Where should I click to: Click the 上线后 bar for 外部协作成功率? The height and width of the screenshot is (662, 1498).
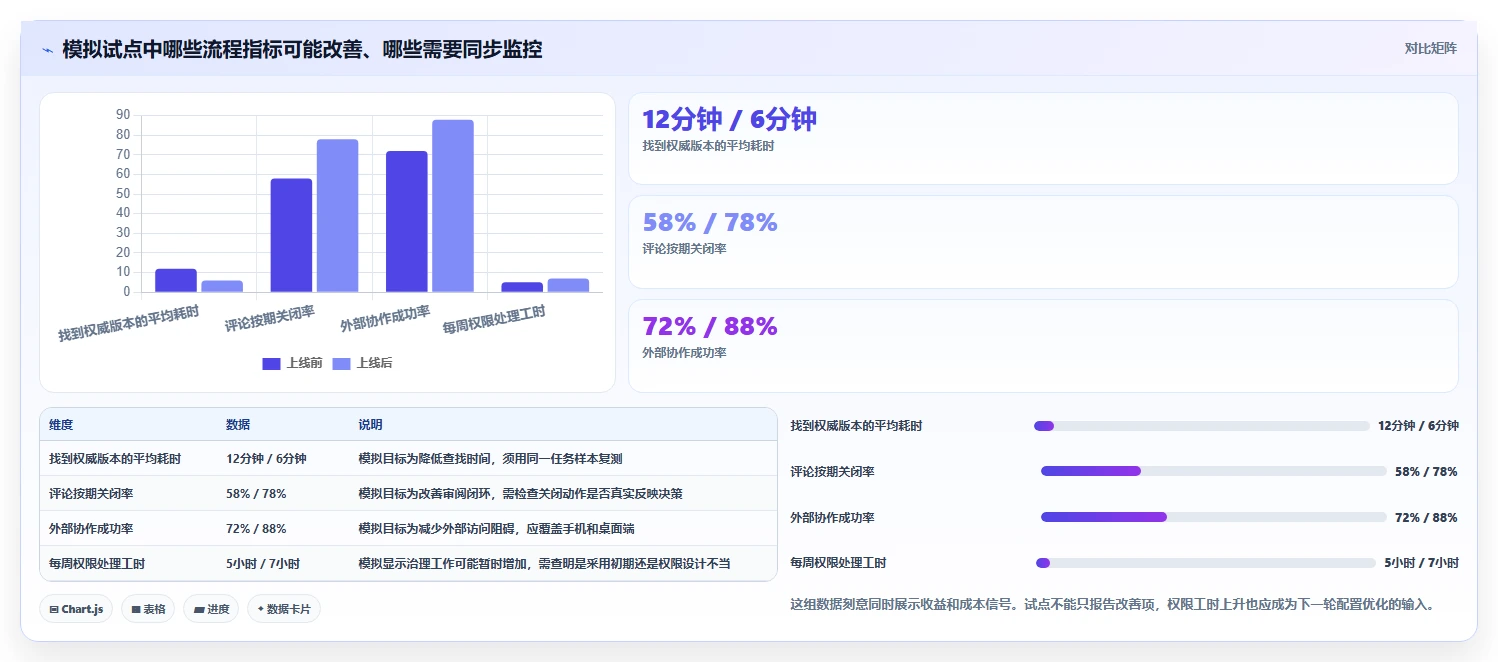(453, 206)
